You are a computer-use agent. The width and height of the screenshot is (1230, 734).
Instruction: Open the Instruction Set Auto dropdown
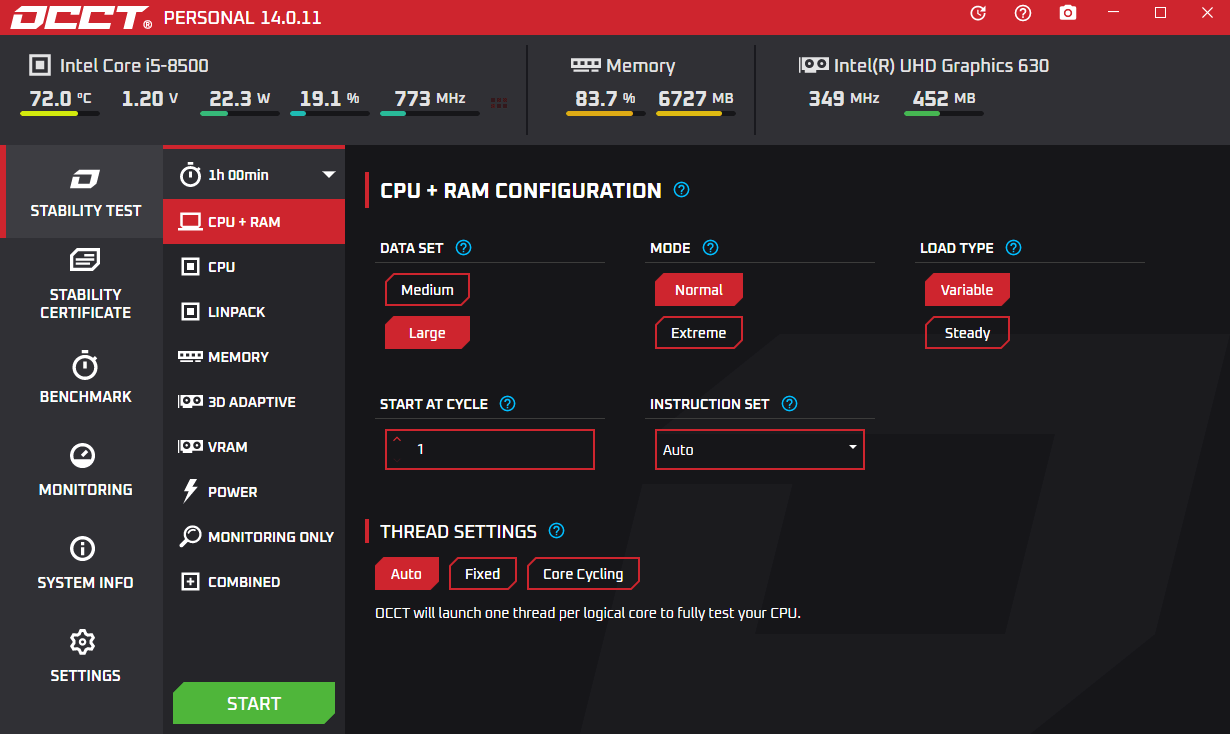759,450
